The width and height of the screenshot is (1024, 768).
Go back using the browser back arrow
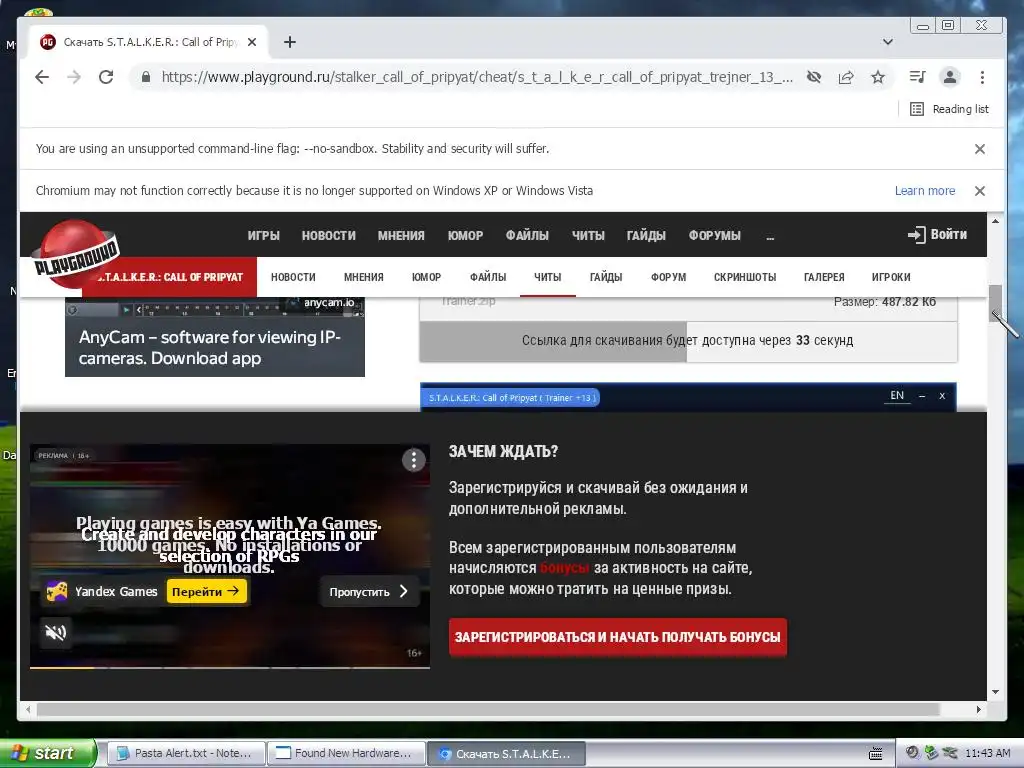[x=42, y=77]
